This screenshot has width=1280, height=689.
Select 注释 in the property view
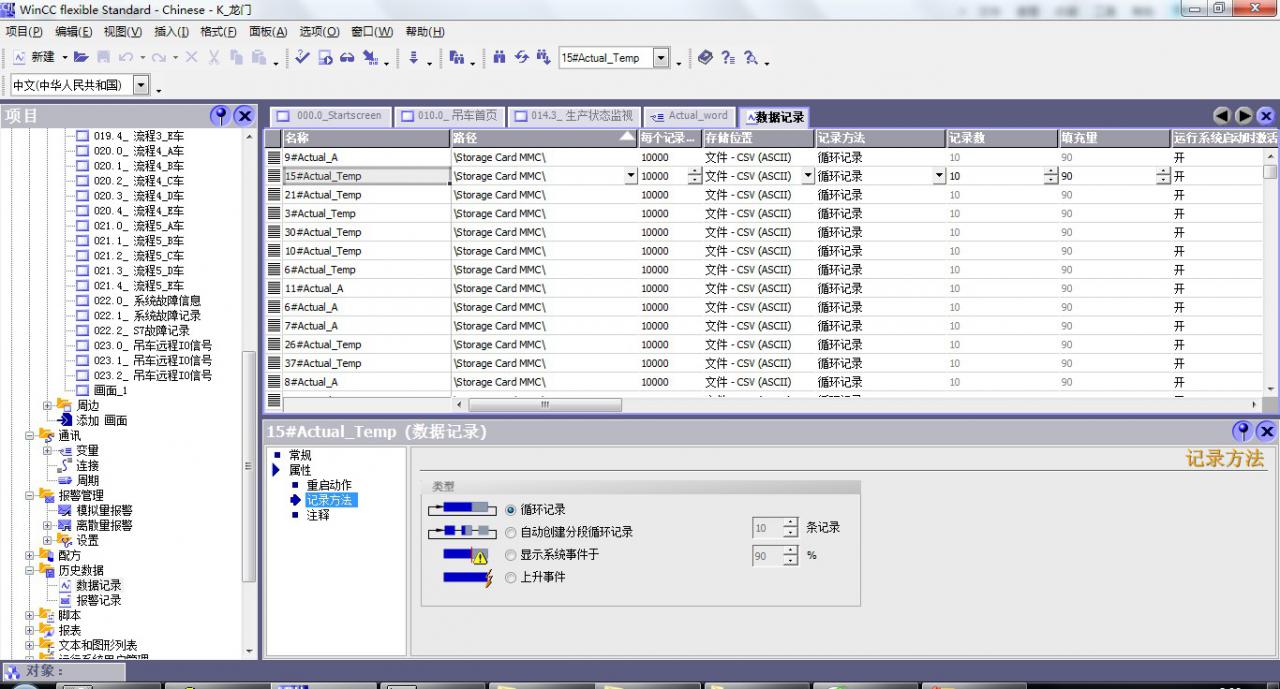coord(317,515)
